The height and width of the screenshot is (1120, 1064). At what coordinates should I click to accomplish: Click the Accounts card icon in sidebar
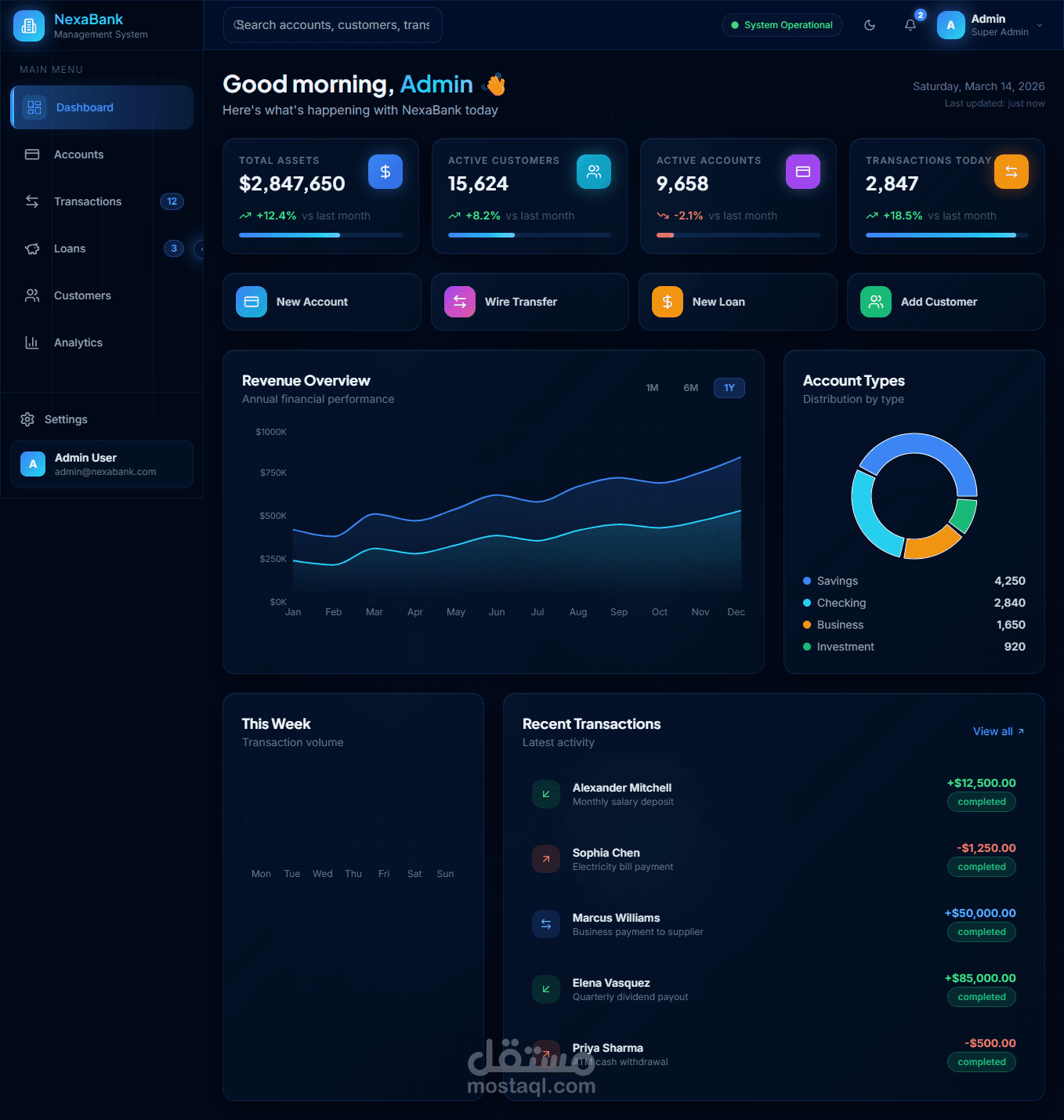click(x=32, y=154)
